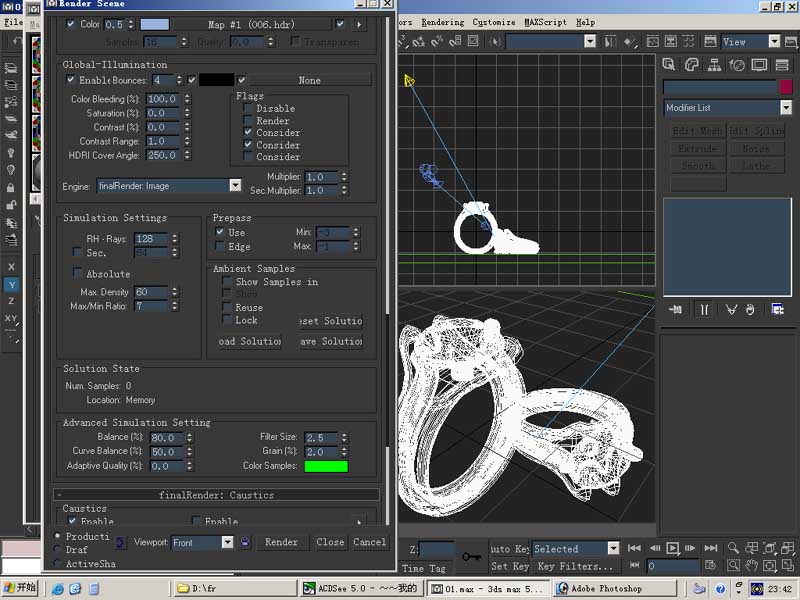This screenshot has height=600, width=800.
Task: Open the Engine finalRender: Image dropdown
Action: tap(235, 185)
